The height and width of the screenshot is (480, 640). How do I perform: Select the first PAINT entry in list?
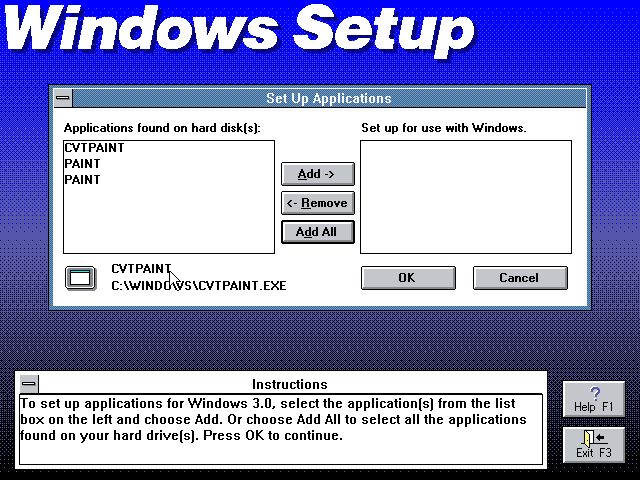82,164
